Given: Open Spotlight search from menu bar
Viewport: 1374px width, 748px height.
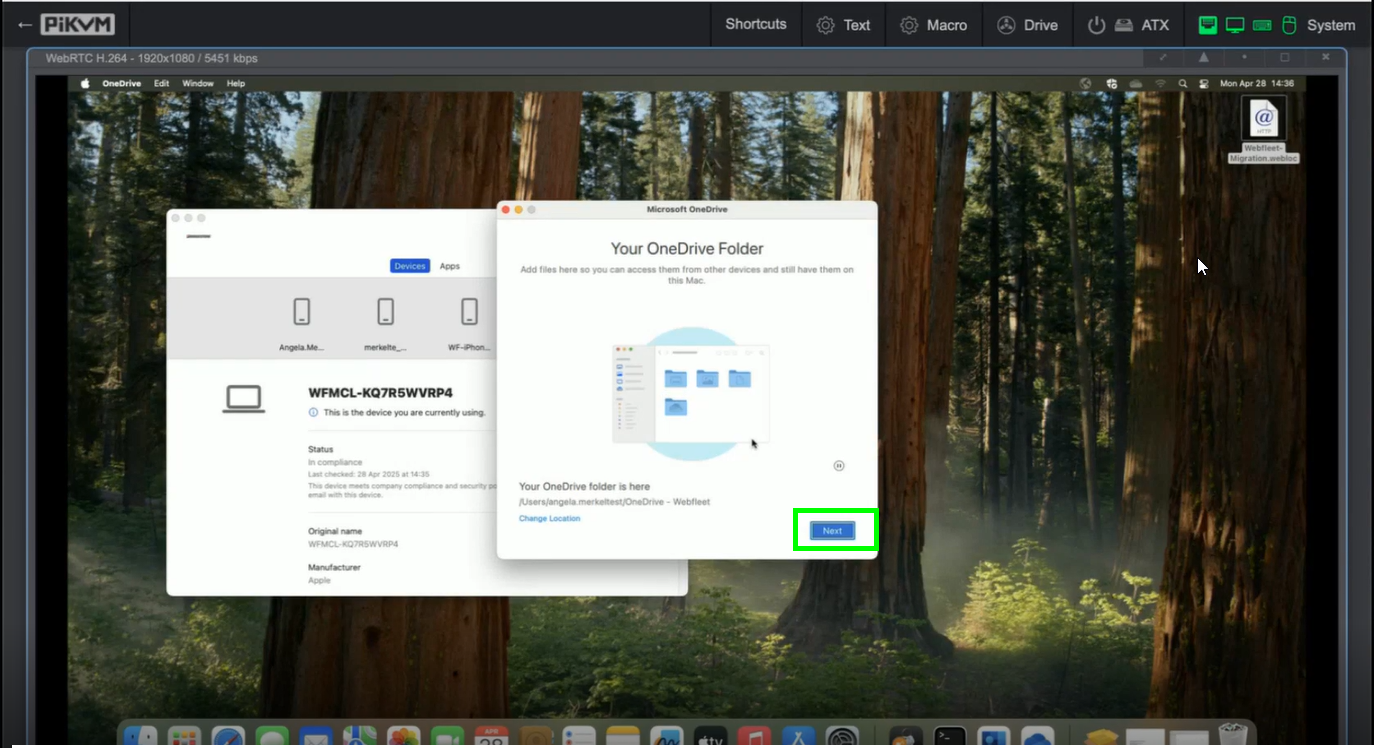Looking at the screenshot, I should [x=1183, y=83].
